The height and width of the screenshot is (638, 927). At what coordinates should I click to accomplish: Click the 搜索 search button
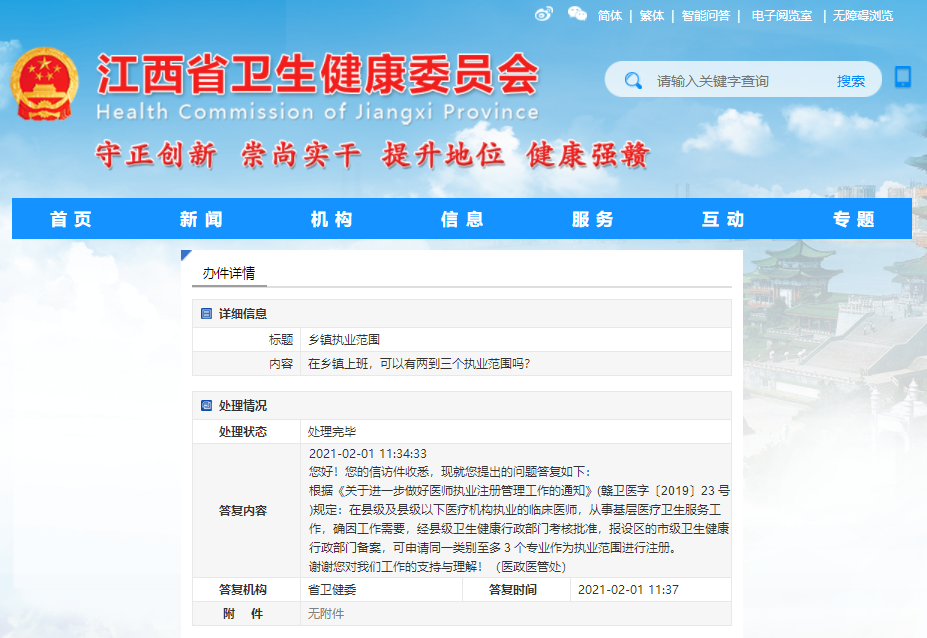click(x=851, y=81)
